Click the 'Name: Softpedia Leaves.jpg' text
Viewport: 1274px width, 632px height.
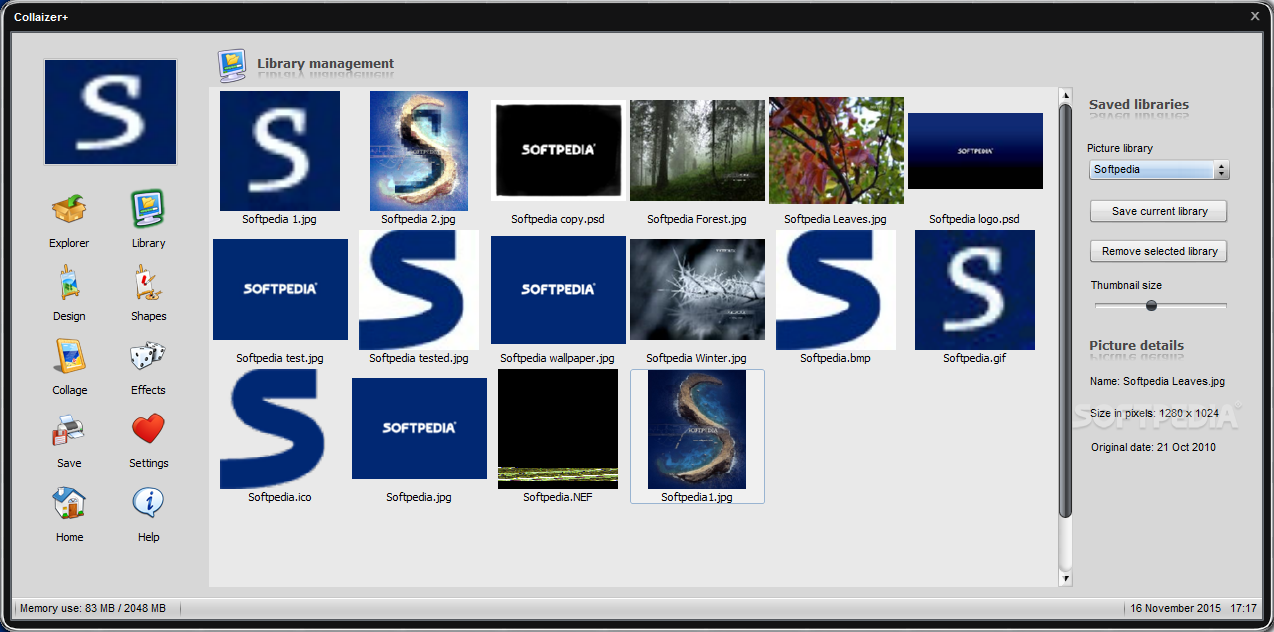click(1157, 381)
